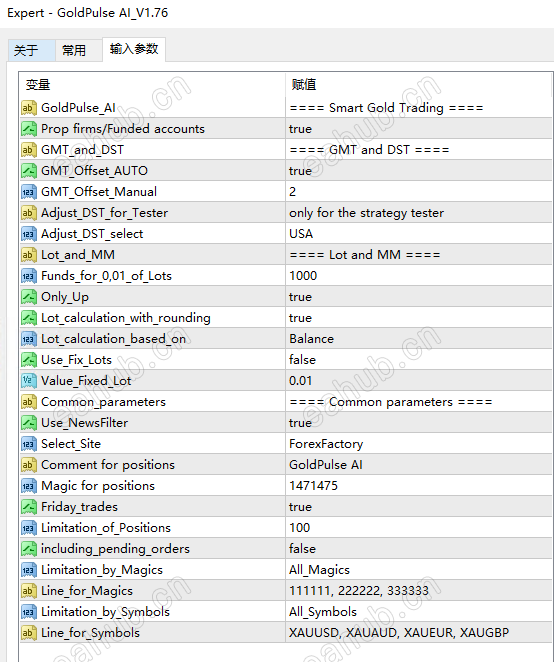
Task: Click the GMT_Offset_AUTO boolean icon
Action: click(29, 171)
